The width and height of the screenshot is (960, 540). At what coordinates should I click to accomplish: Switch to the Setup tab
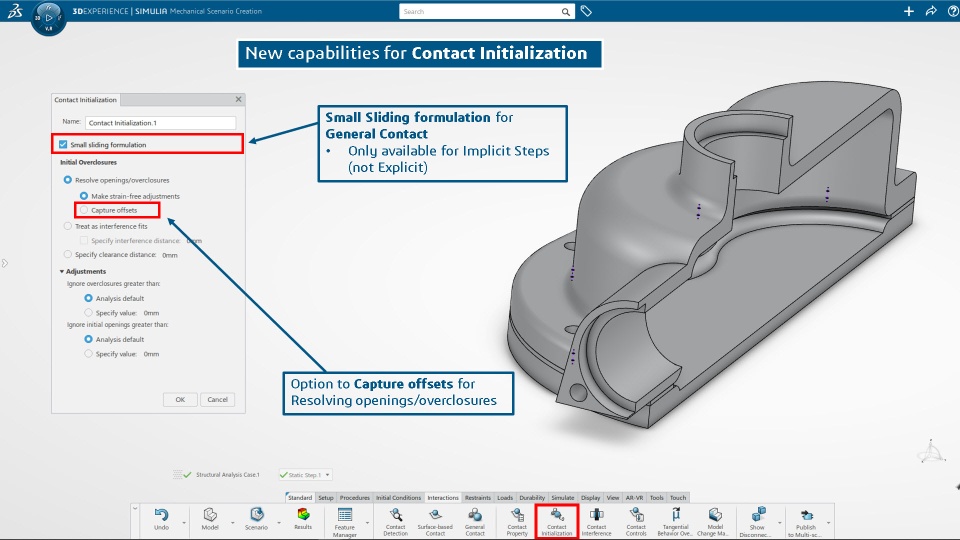pos(326,498)
